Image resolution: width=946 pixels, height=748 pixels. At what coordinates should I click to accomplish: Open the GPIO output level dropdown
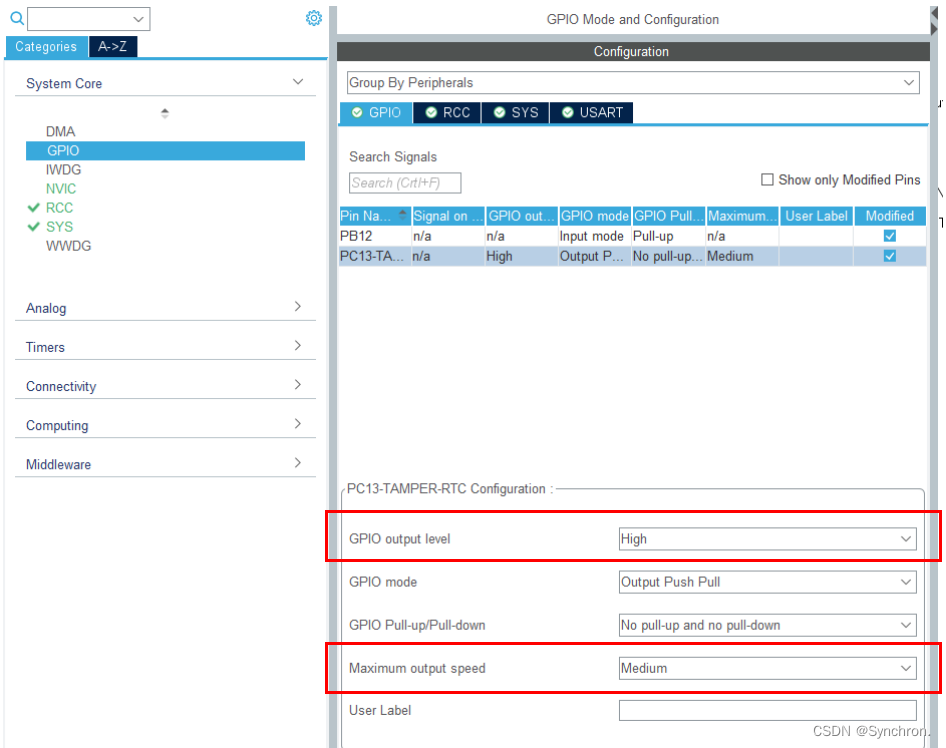(767, 539)
